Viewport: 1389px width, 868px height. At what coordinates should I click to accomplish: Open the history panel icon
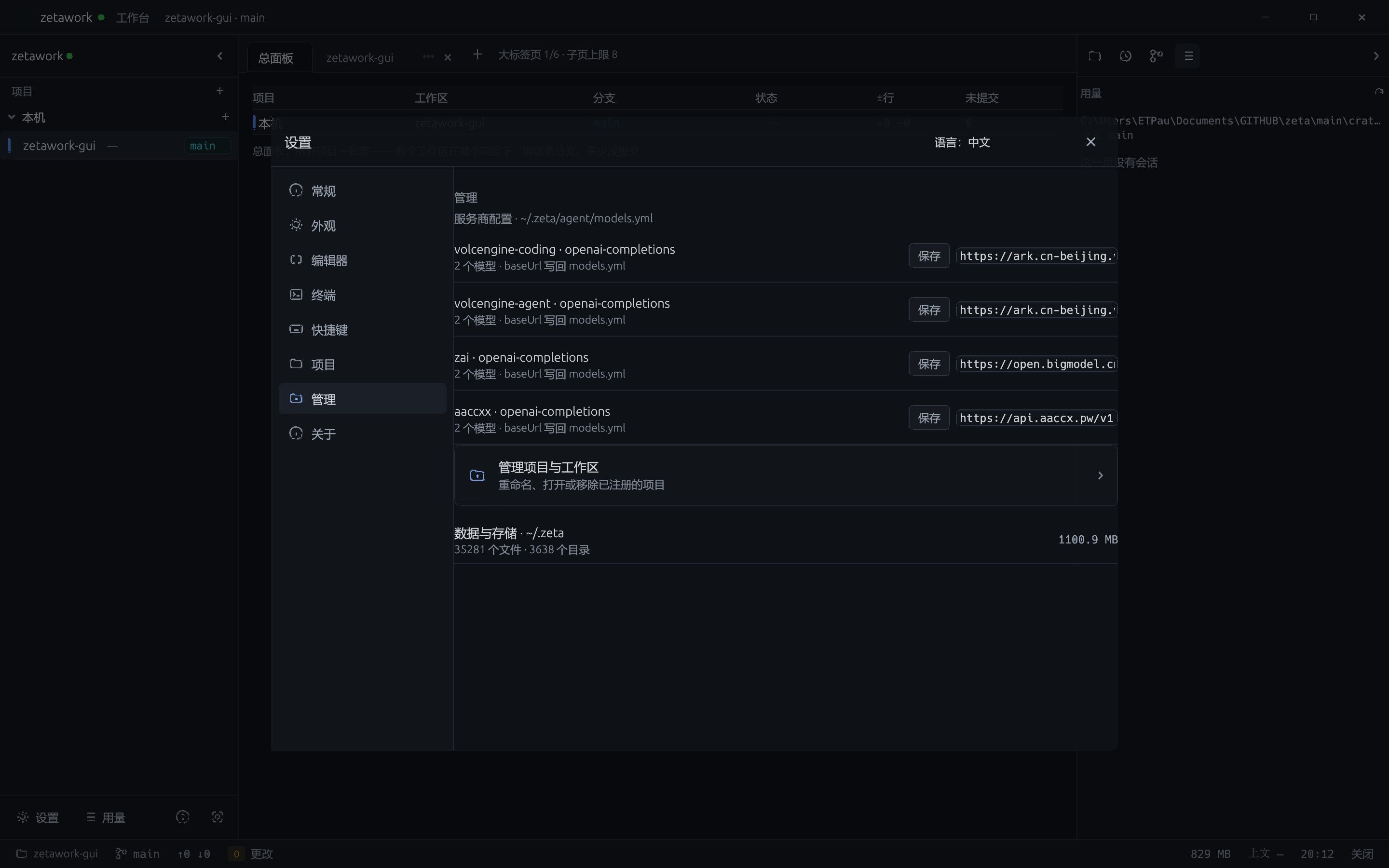[x=1125, y=55]
